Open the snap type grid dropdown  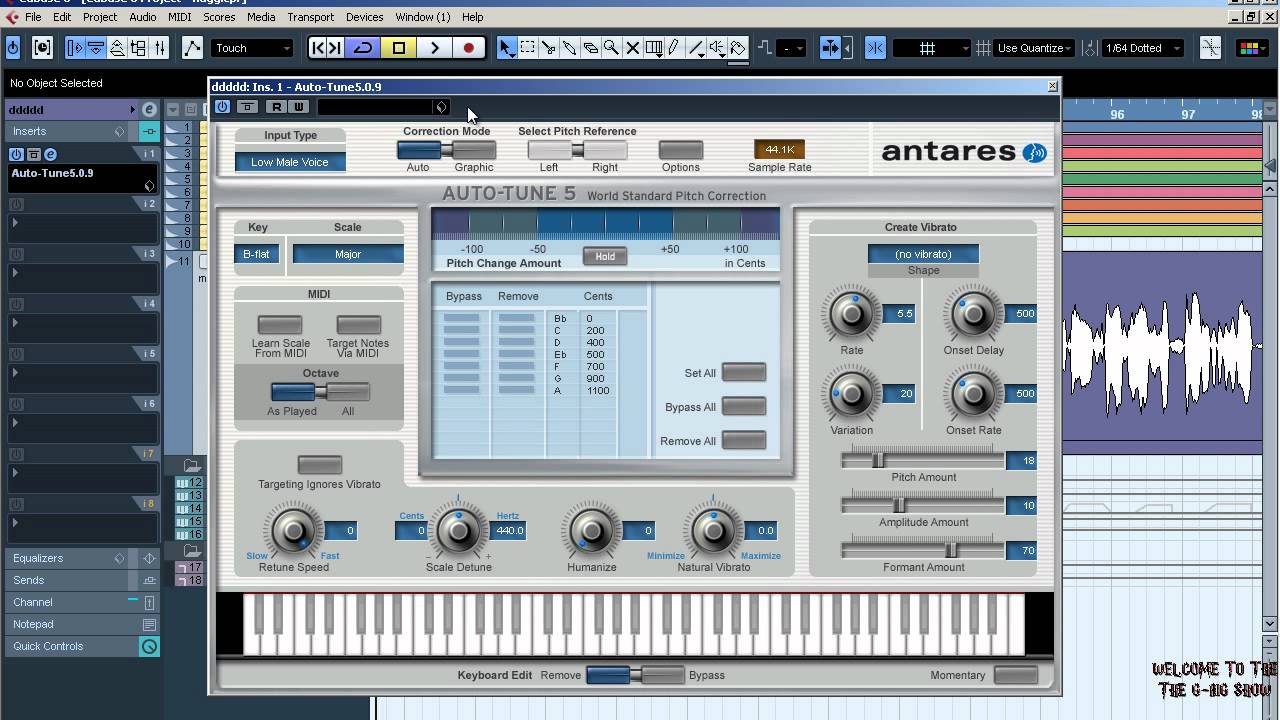click(933, 47)
